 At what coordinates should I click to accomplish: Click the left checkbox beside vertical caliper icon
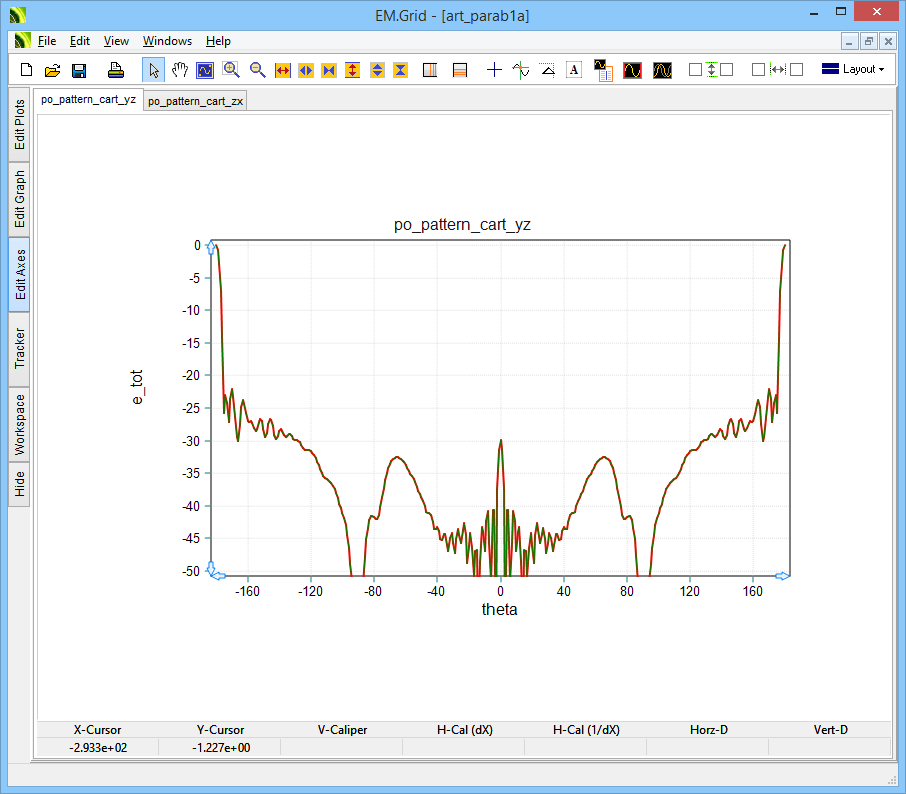pos(695,70)
